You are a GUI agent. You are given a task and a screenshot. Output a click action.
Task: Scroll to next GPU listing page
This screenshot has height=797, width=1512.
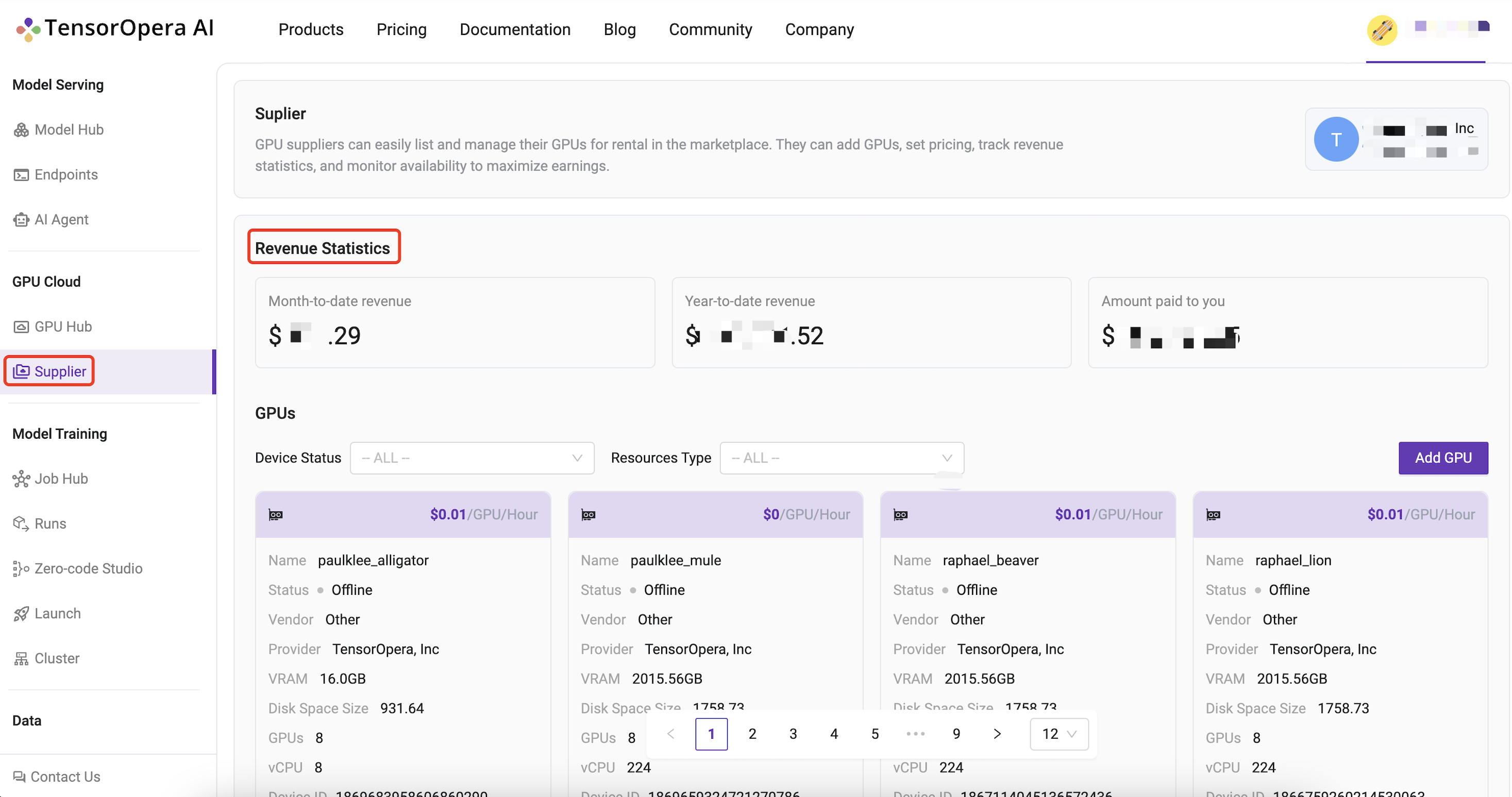pos(997,734)
